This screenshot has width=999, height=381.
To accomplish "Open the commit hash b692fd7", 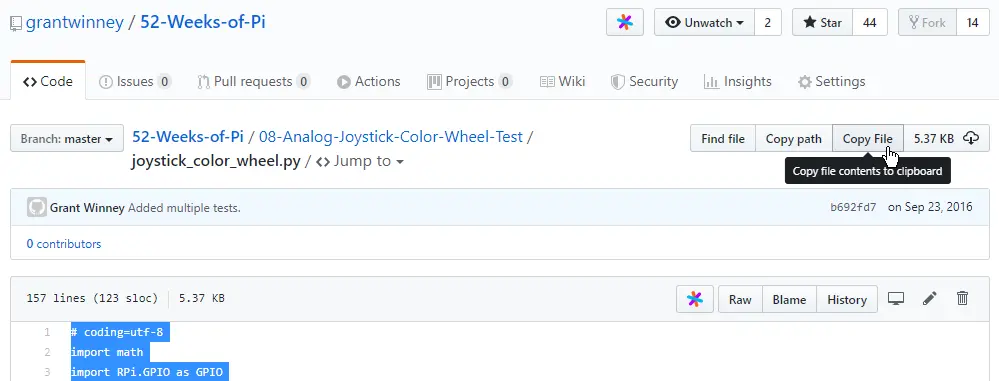I will pyautogui.click(x=853, y=207).
